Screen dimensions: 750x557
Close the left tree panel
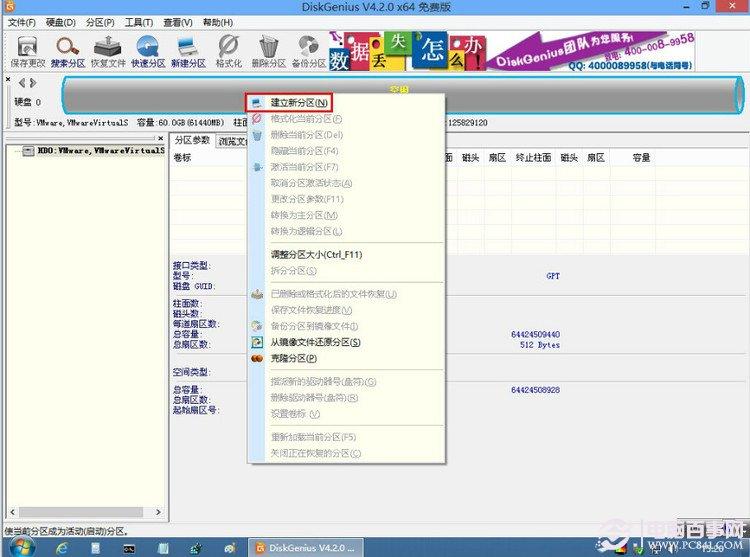coord(161,138)
